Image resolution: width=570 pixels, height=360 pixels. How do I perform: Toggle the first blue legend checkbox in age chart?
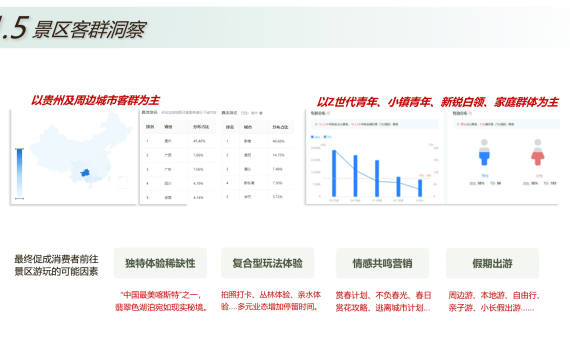[313, 137]
